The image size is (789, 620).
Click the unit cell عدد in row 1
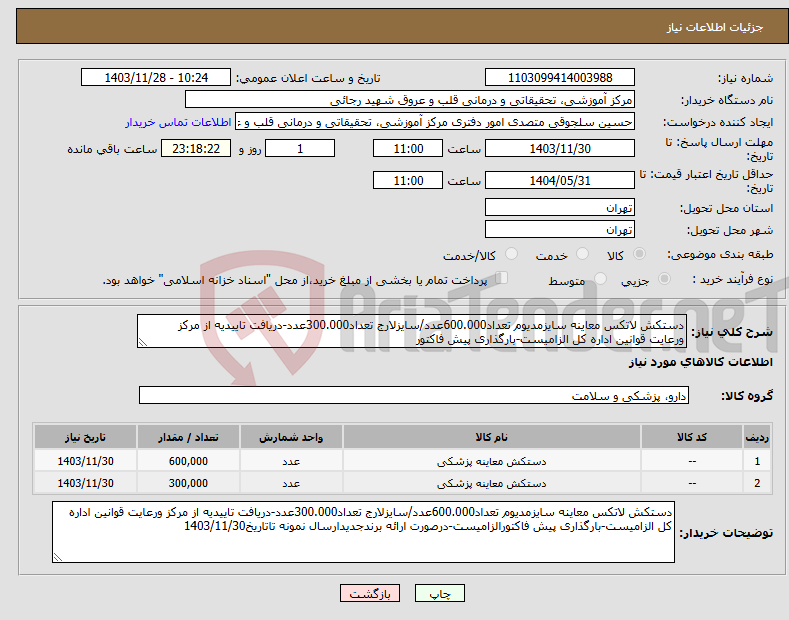[291, 461]
